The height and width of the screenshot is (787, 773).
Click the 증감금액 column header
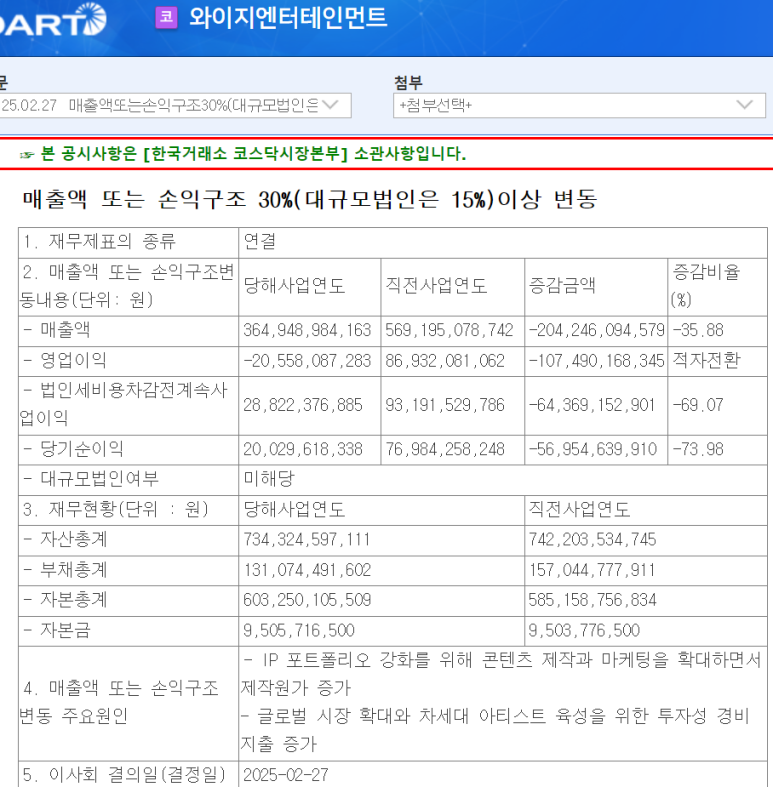562,286
